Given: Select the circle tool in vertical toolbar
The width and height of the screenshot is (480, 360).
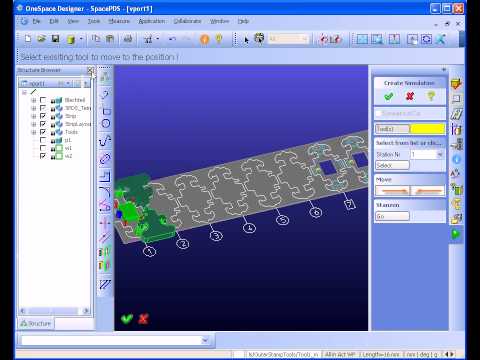Looking at the screenshot, I should [106, 124].
